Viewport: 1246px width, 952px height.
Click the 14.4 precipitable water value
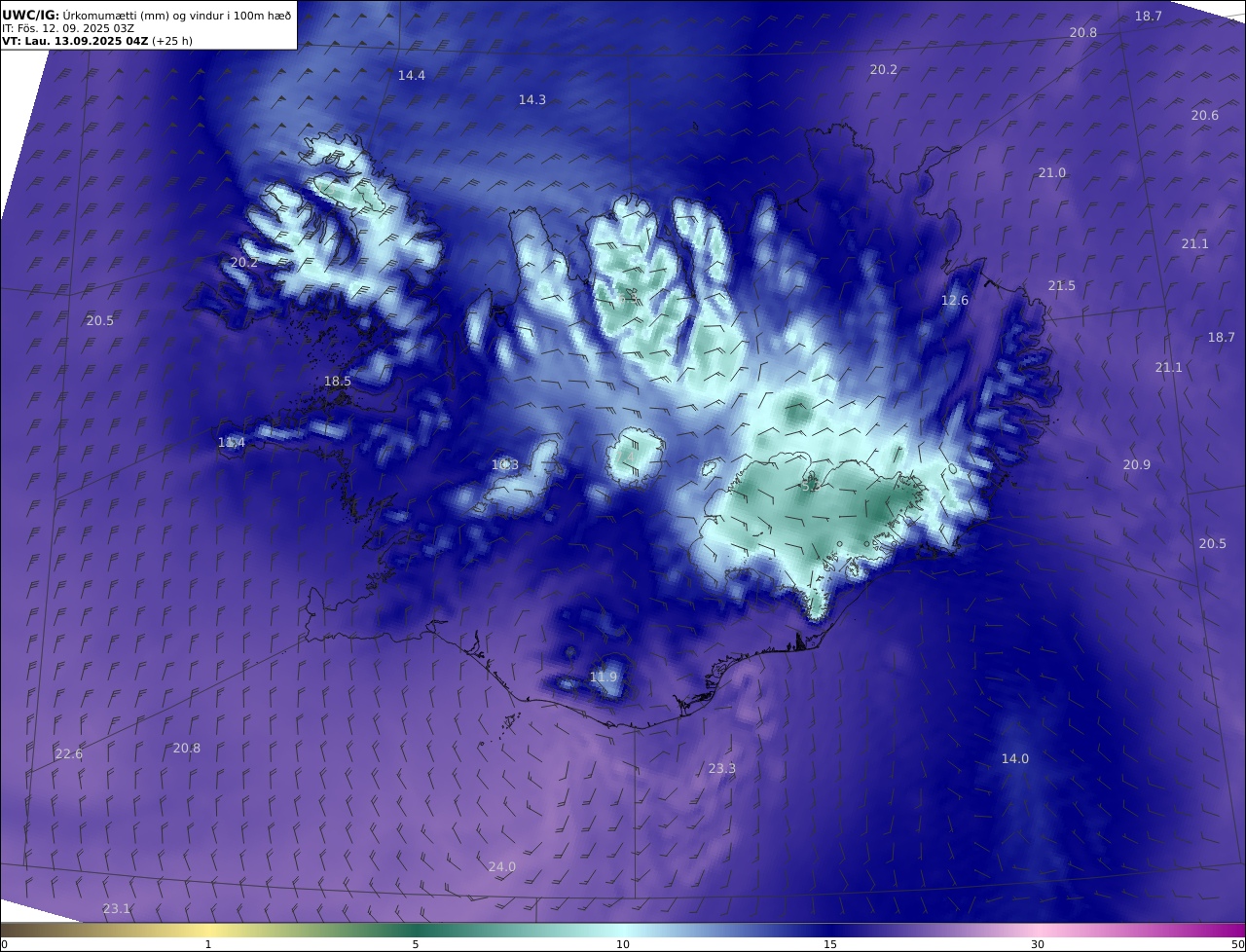(x=412, y=75)
